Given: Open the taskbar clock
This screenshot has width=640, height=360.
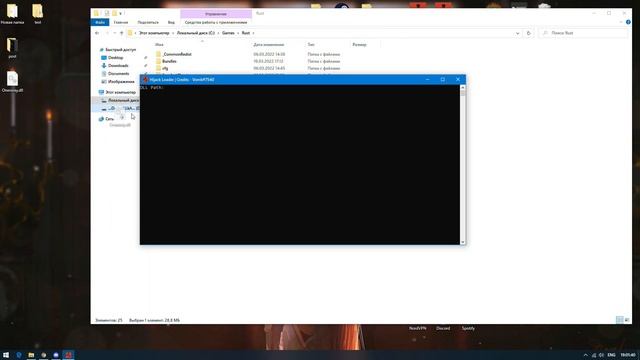Looking at the screenshot, I should pyautogui.click(x=628, y=355).
